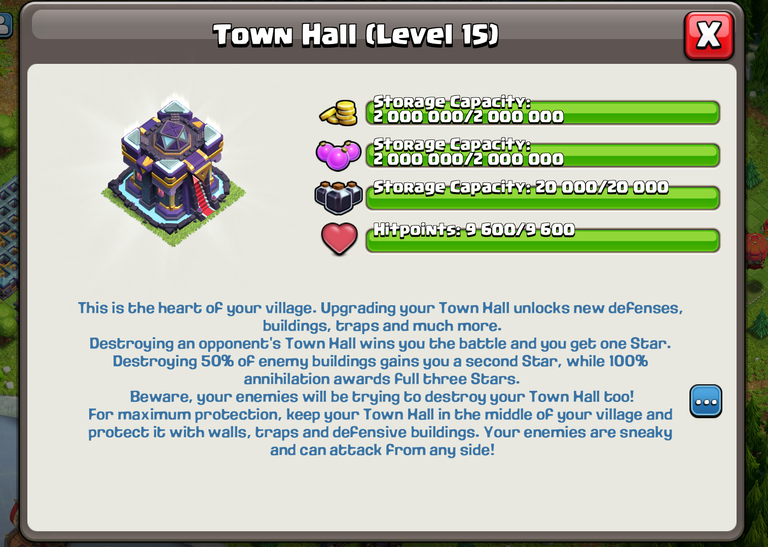The image size is (768, 547).
Task: Close the Town Hall info window
Action: [708, 35]
